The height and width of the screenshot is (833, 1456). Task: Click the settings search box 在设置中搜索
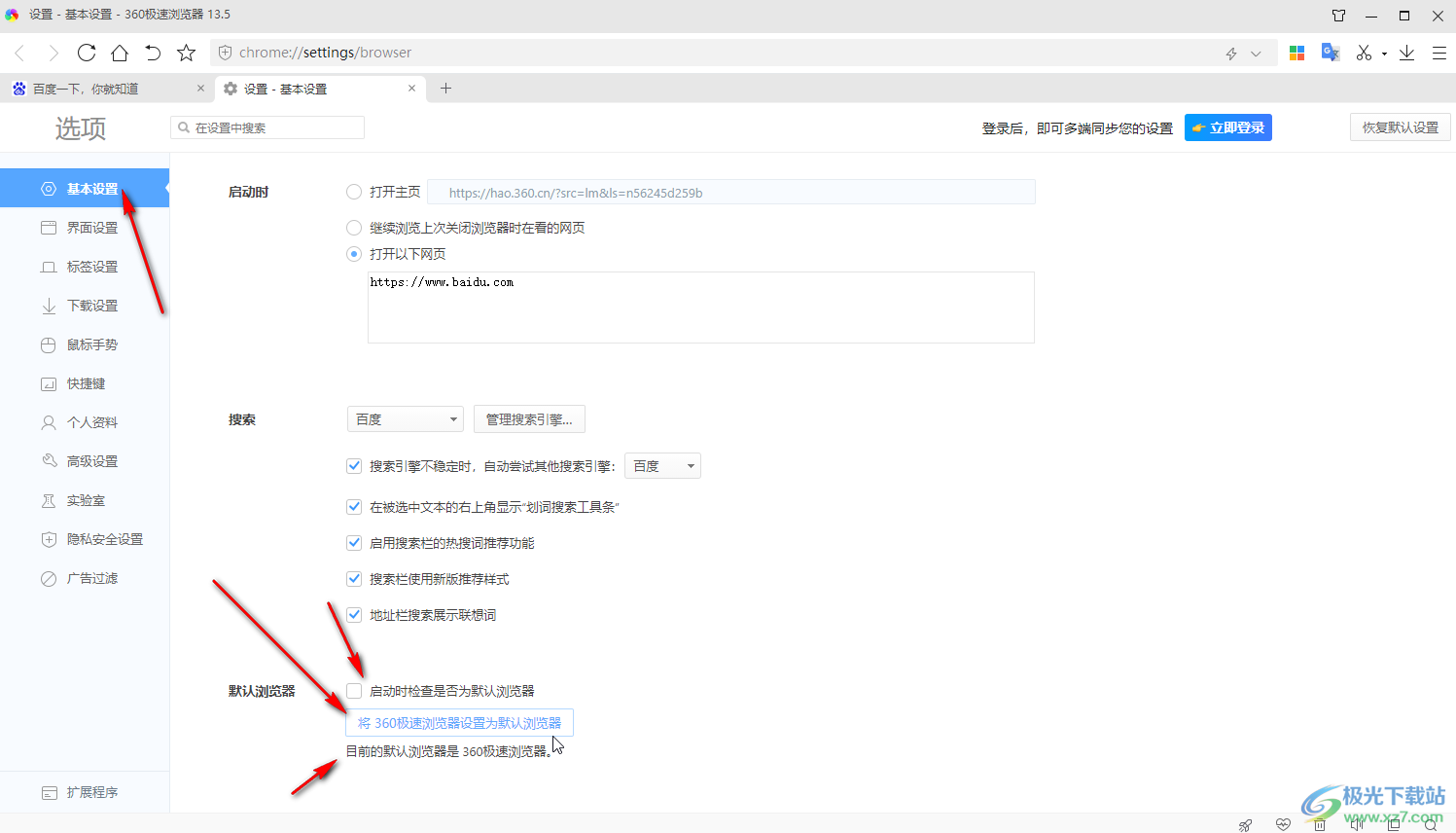pyautogui.click(x=267, y=127)
